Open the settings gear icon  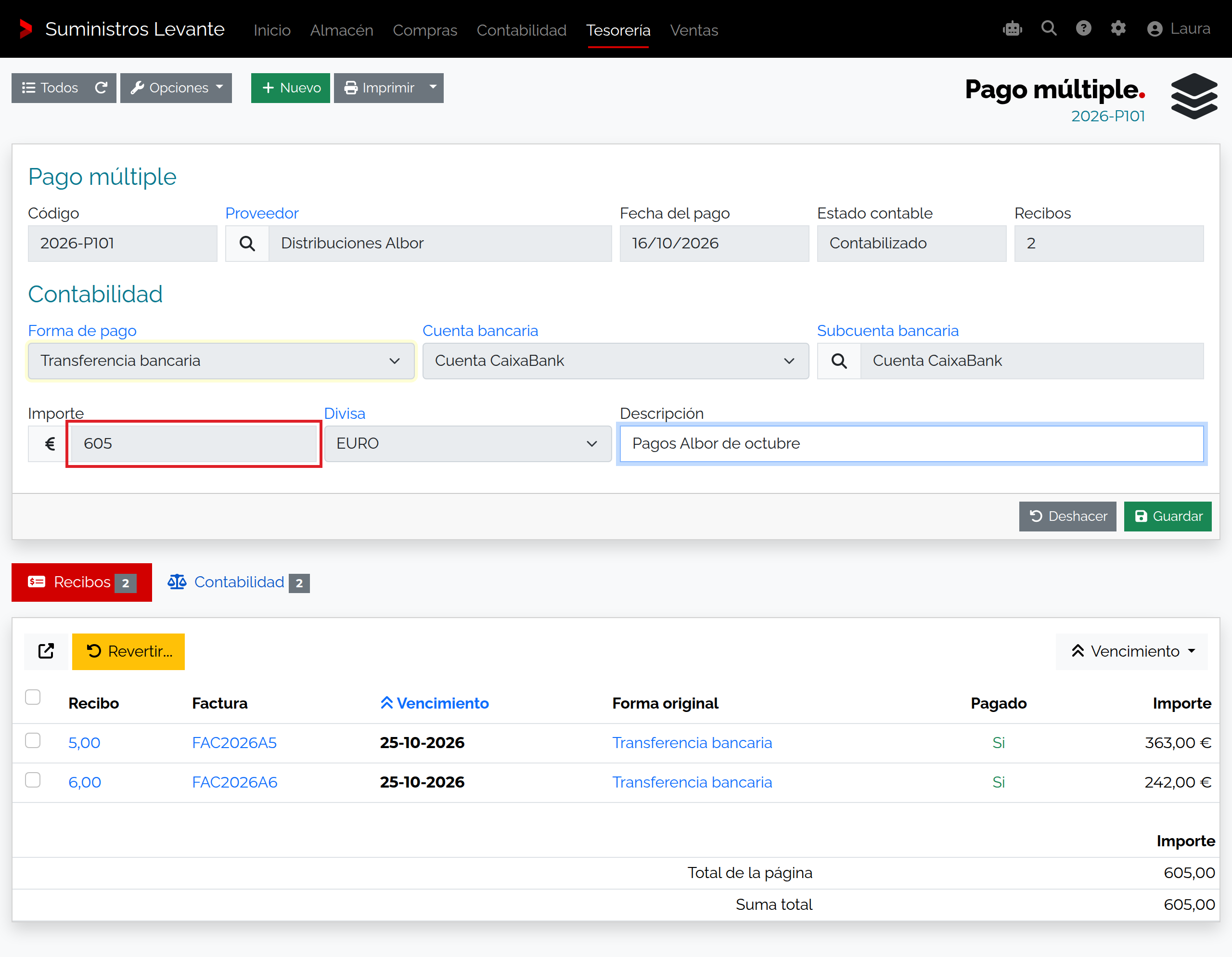click(1118, 28)
